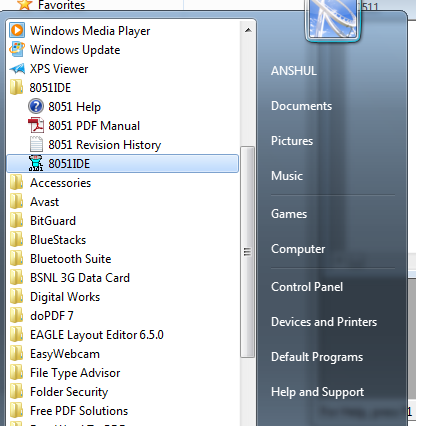The height and width of the screenshot is (437, 443).
Task: Open Help and Support
Action: coord(317,392)
